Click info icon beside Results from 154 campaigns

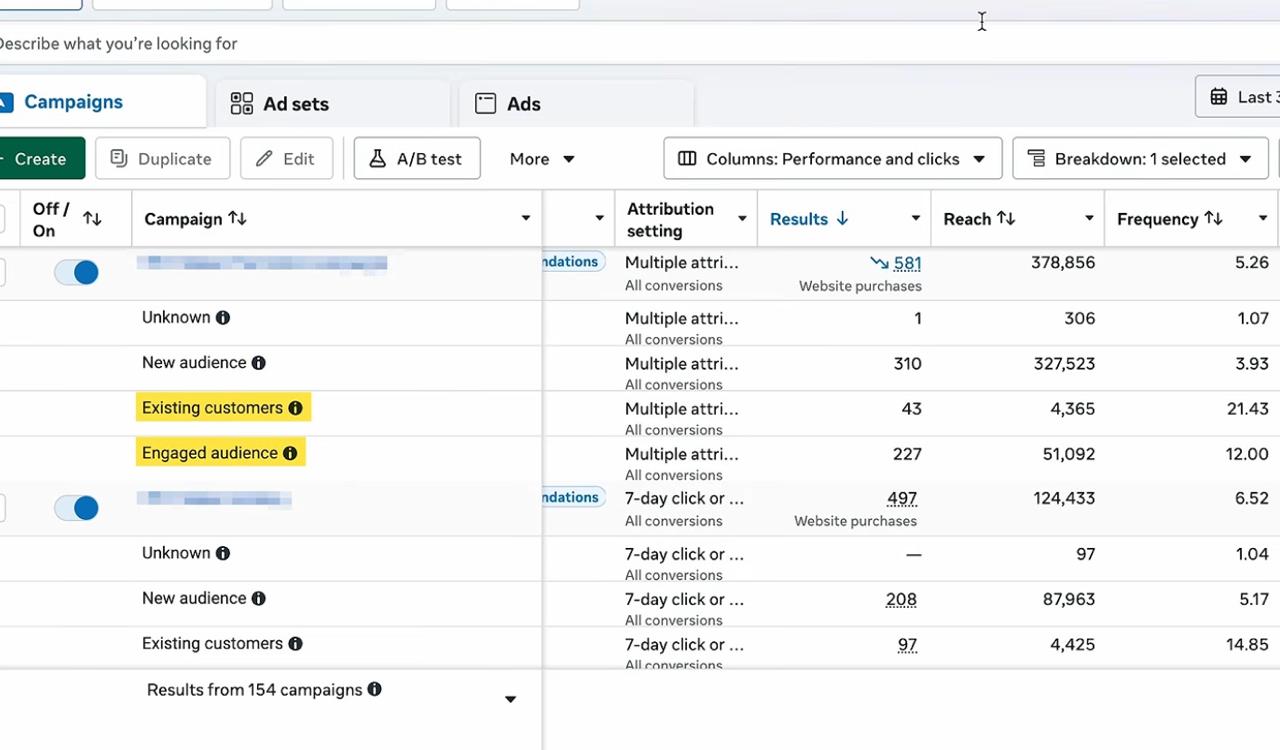point(374,689)
